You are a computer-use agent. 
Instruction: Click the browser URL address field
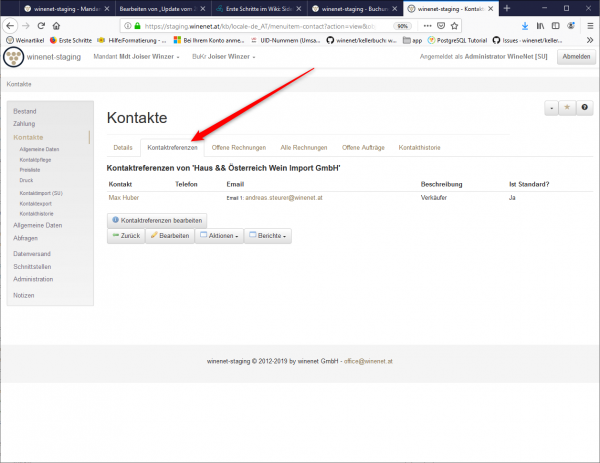(x=250, y=26)
